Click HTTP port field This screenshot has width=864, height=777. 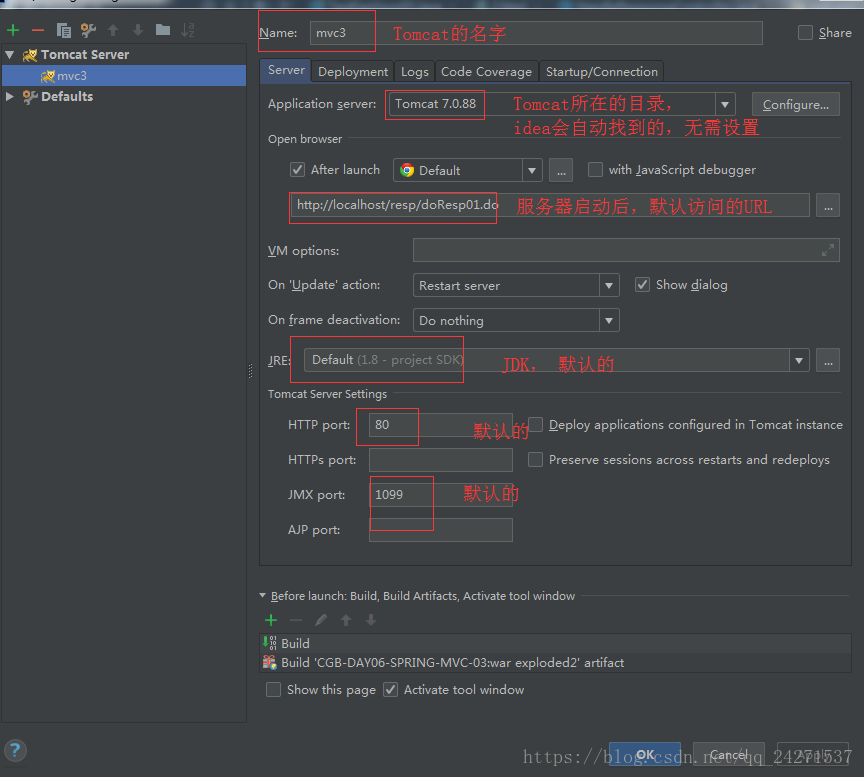point(440,425)
